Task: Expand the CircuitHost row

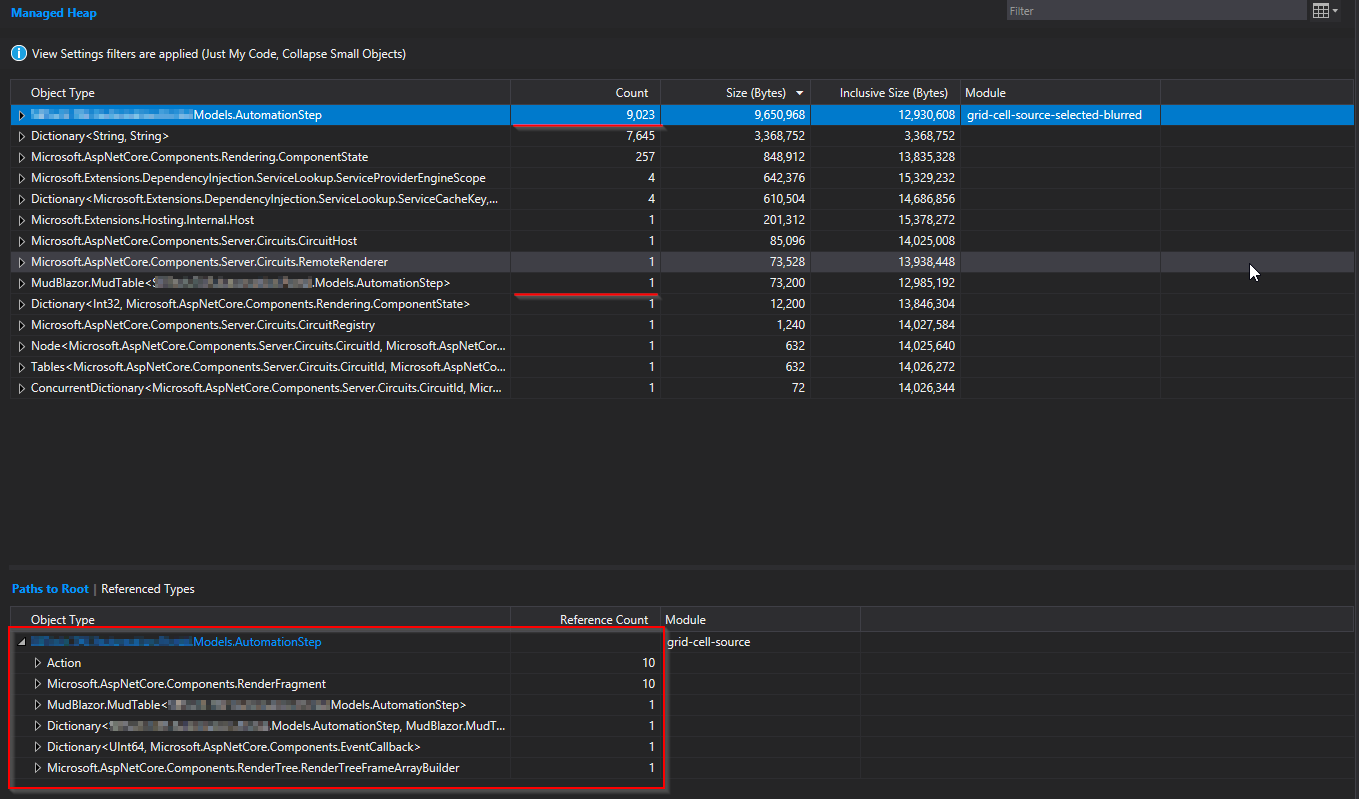Action: (x=21, y=240)
